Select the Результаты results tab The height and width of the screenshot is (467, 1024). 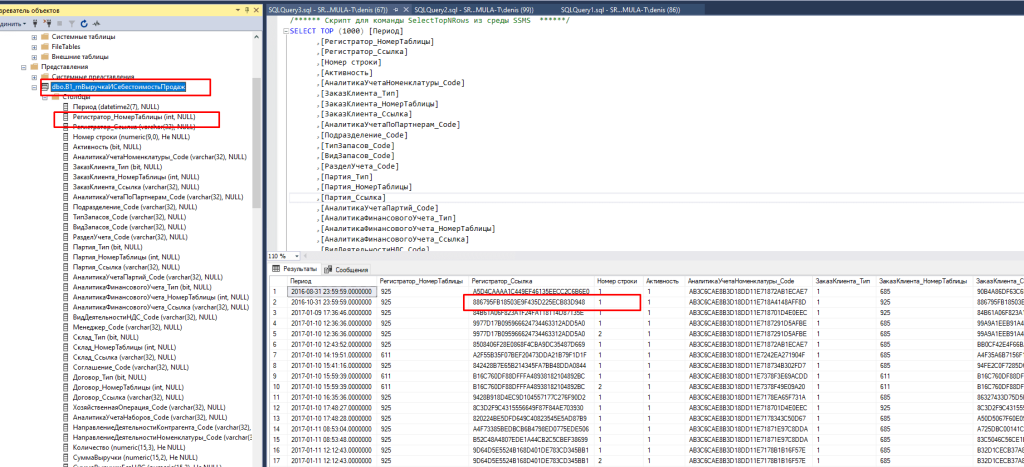[295, 269]
